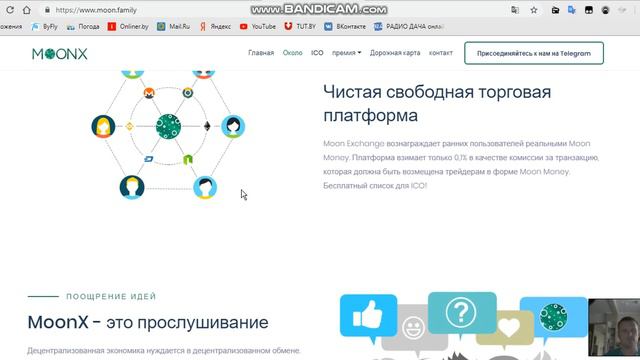640x360 pixels.
Task: Go to контакт menu item
Action: 440,53
